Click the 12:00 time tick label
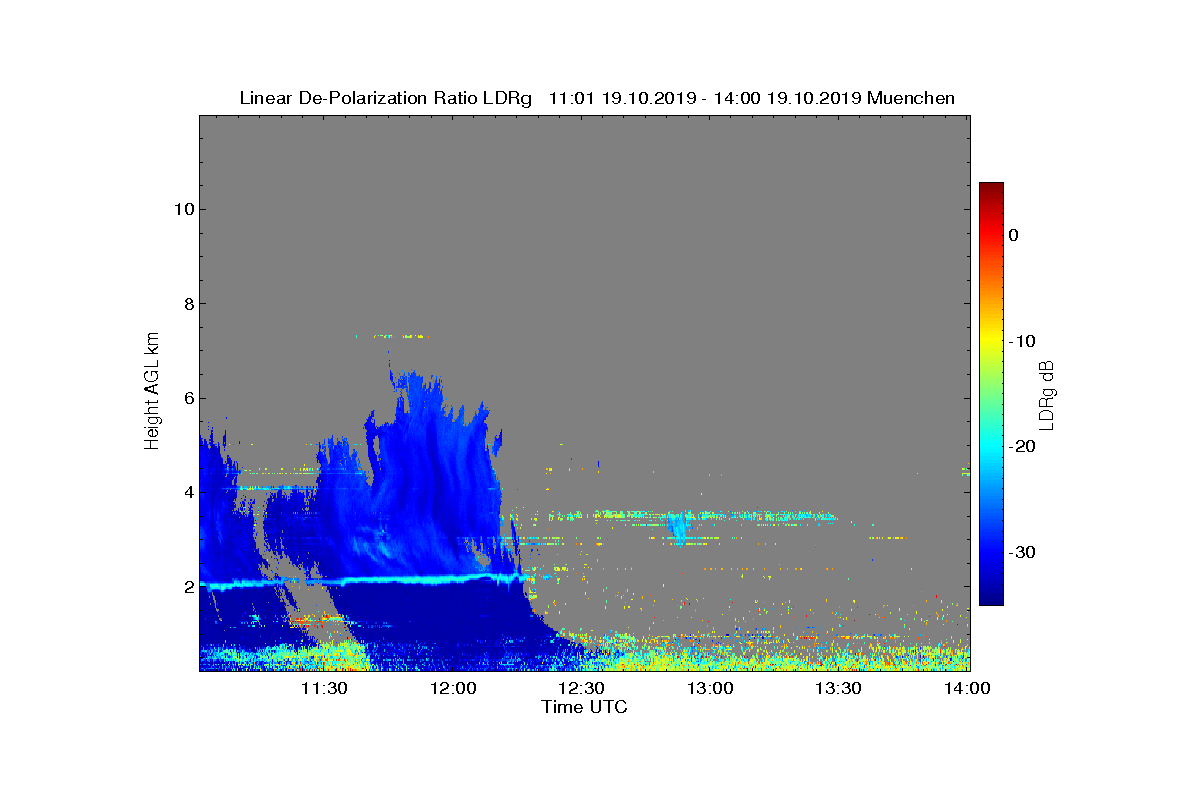The image size is (1200, 800). [453, 689]
